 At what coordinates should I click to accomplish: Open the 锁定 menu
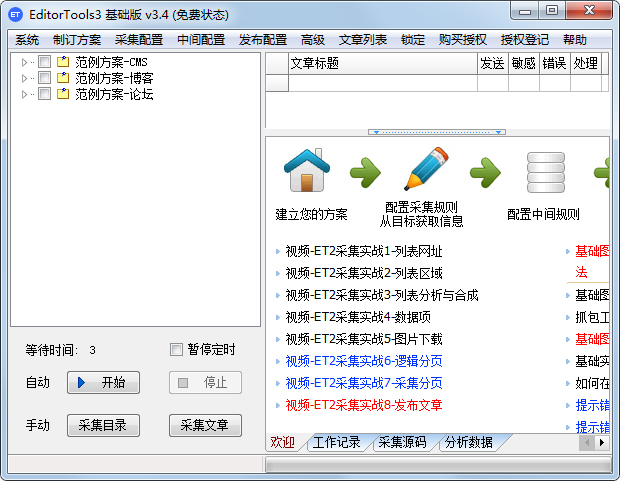[413, 40]
